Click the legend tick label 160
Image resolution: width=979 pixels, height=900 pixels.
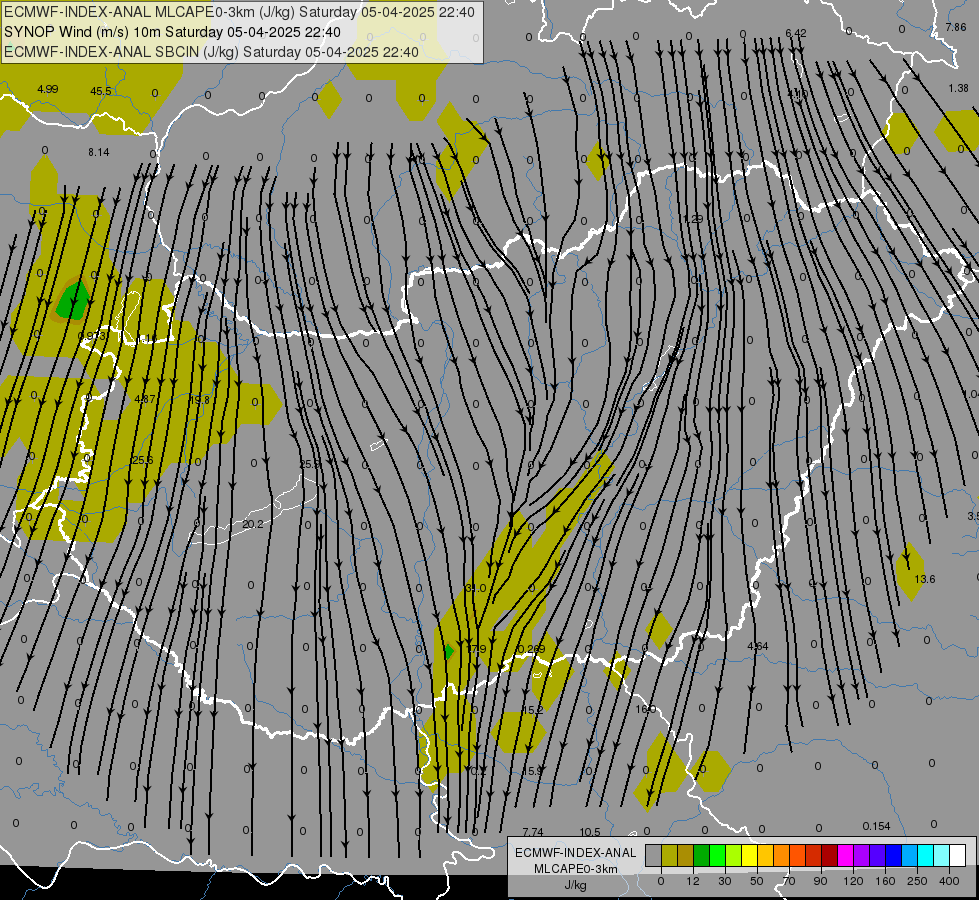(885, 881)
